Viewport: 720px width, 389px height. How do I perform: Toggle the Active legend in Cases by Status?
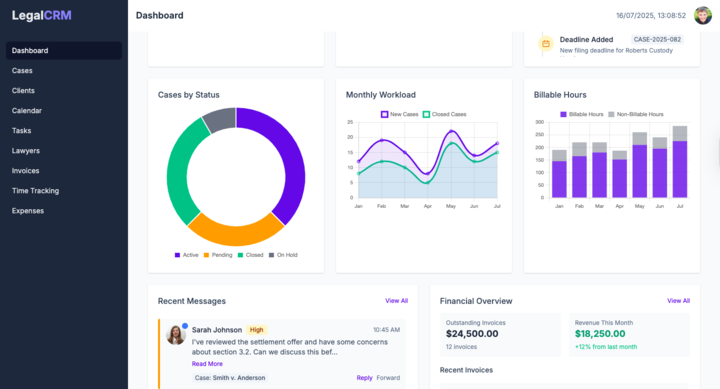186,255
